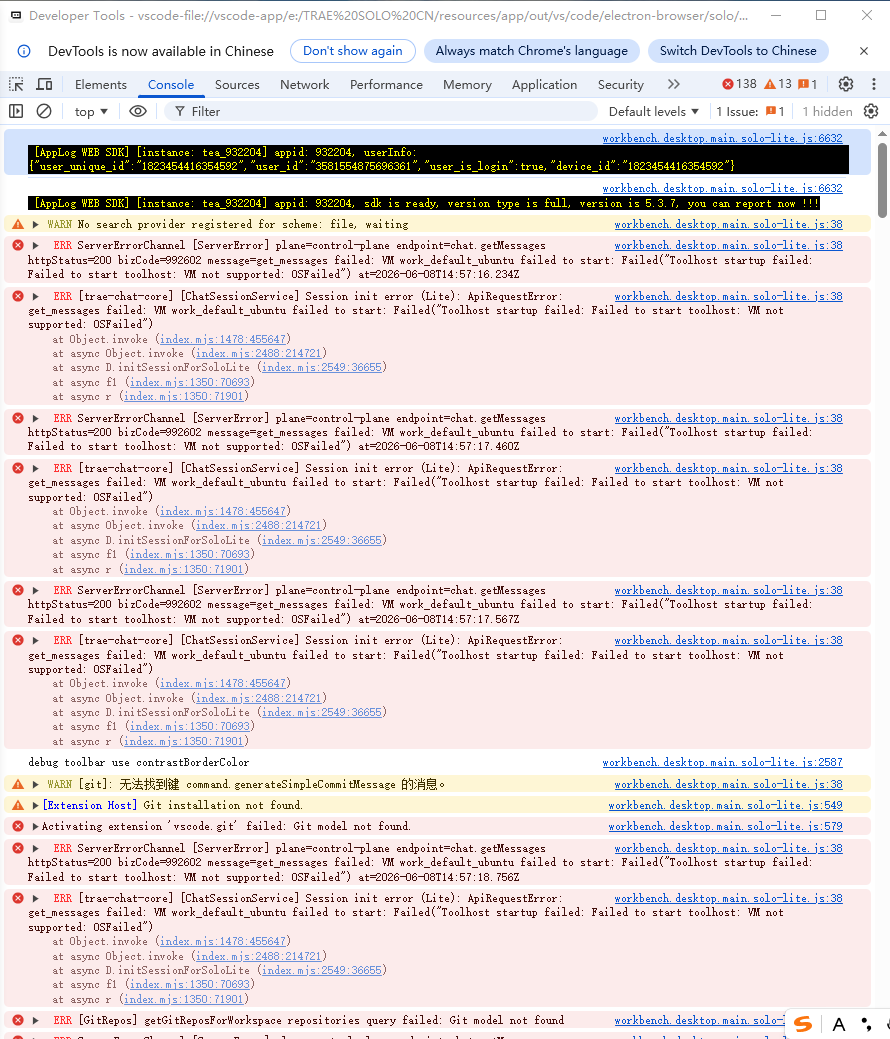The width and height of the screenshot is (890, 1039).
Task: Expand the GitRepos getGitReposForWorkspace error
Action: 36,1020
